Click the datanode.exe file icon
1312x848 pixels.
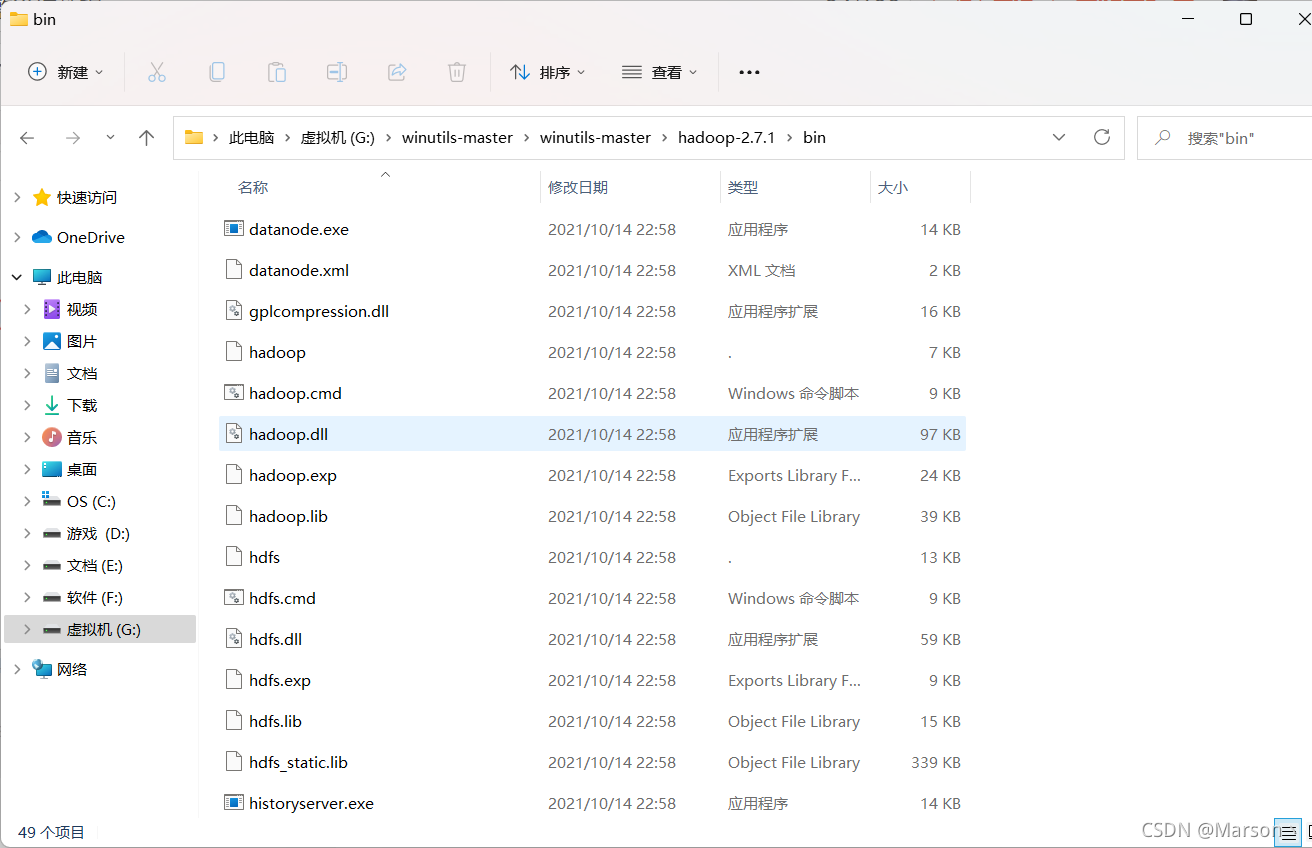pyautogui.click(x=233, y=229)
